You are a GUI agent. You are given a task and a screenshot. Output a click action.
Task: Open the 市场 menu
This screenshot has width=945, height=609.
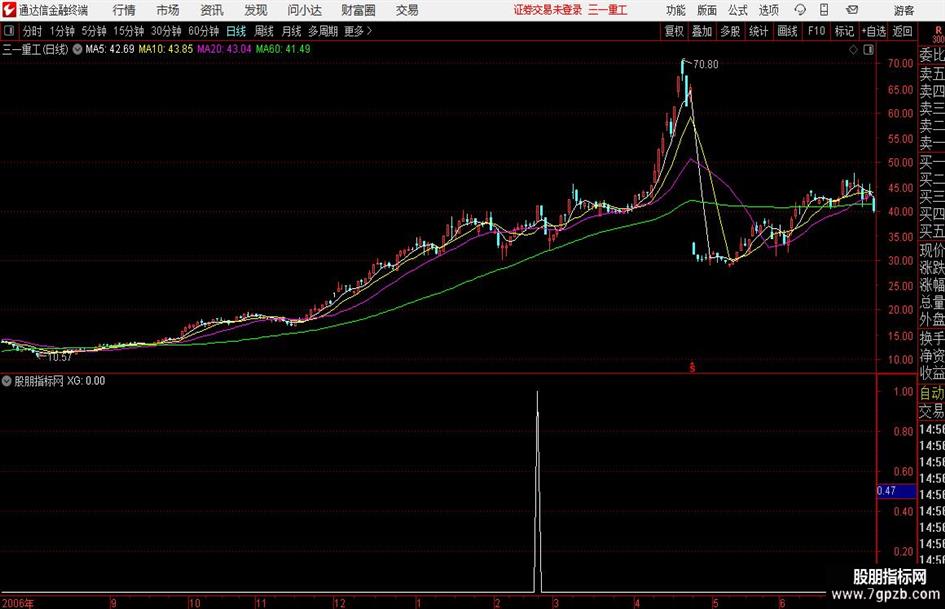pyautogui.click(x=168, y=10)
